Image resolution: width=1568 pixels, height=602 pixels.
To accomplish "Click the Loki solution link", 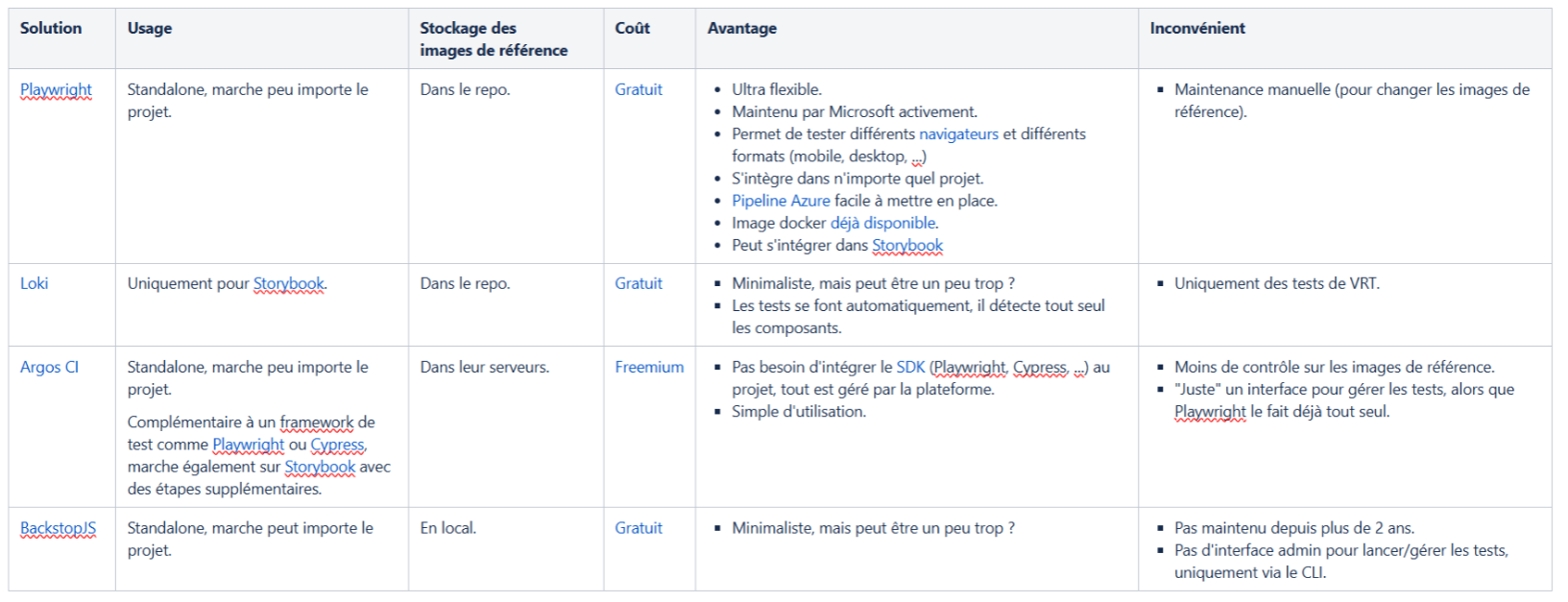I will 34,283.
